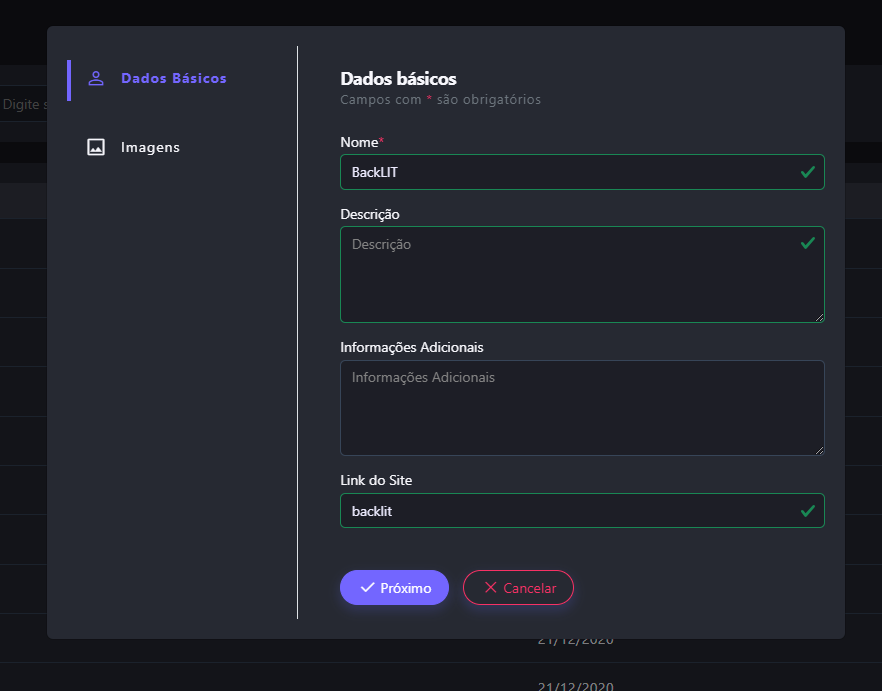
Task: Click the background Digite search field
Action: pyautogui.click(x=24, y=105)
